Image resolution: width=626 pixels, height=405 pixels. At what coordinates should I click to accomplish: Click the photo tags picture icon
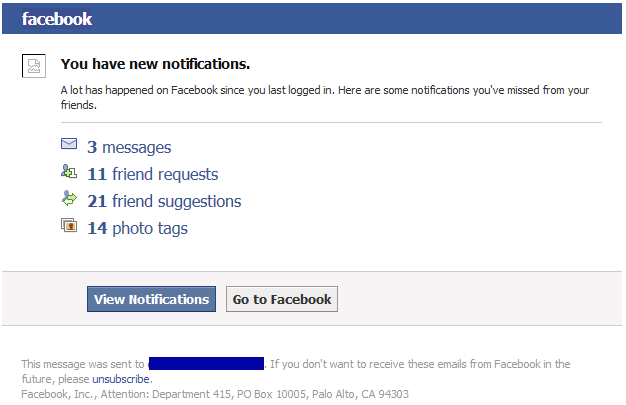(x=69, y=226)
